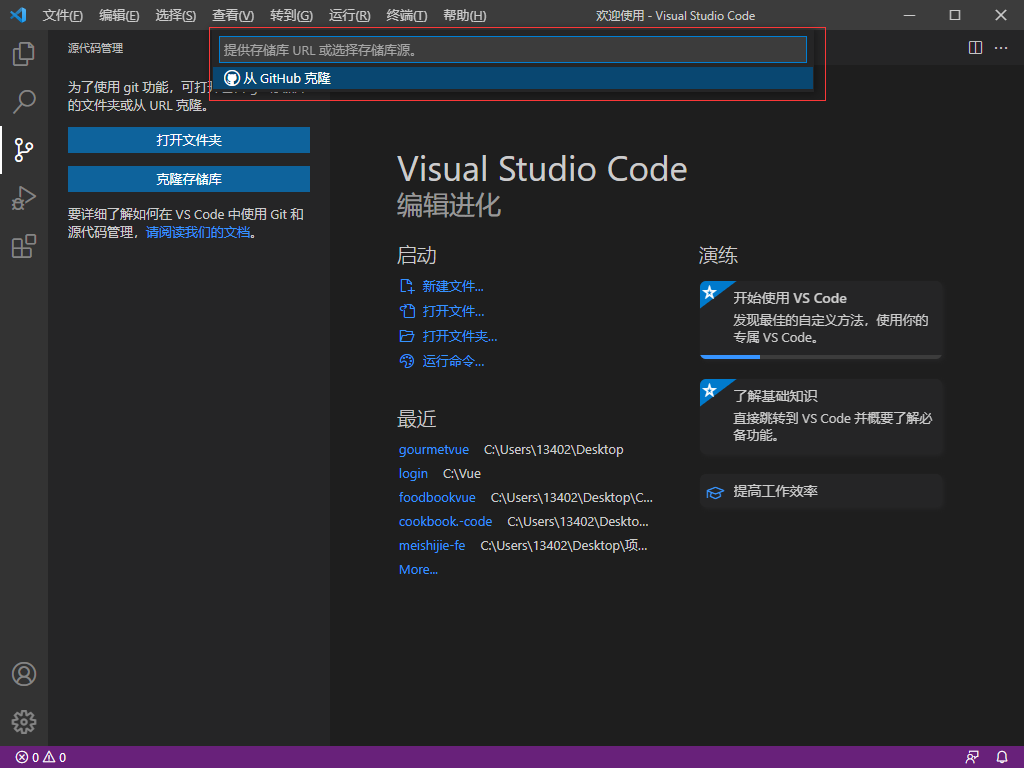This screenshot has width=1024, height=768.
Task: Click the More... recent link
Action: point(418,569)
